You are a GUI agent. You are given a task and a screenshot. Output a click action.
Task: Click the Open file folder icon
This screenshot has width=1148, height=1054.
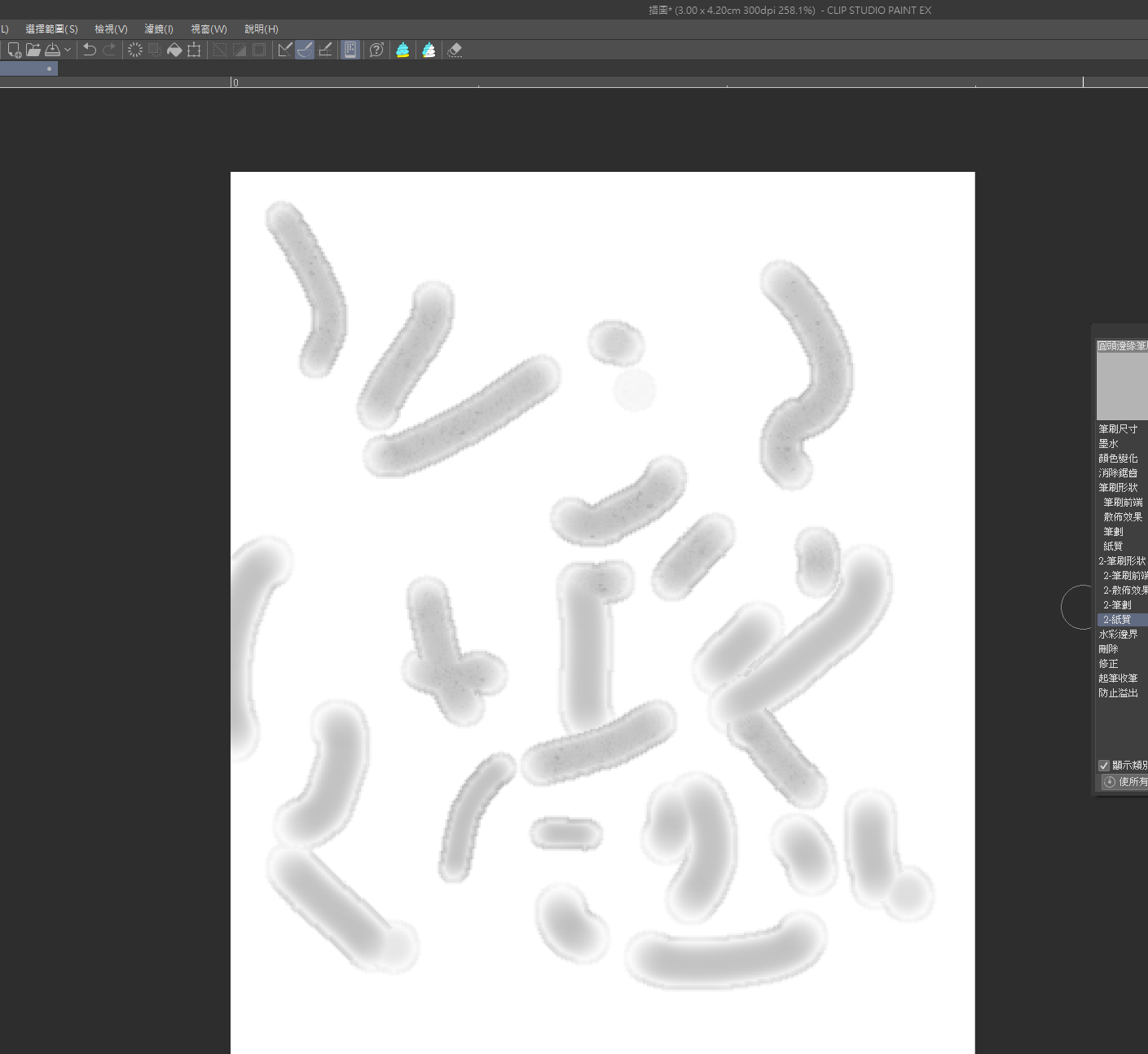pyautogui.click(x=33, y=51)
